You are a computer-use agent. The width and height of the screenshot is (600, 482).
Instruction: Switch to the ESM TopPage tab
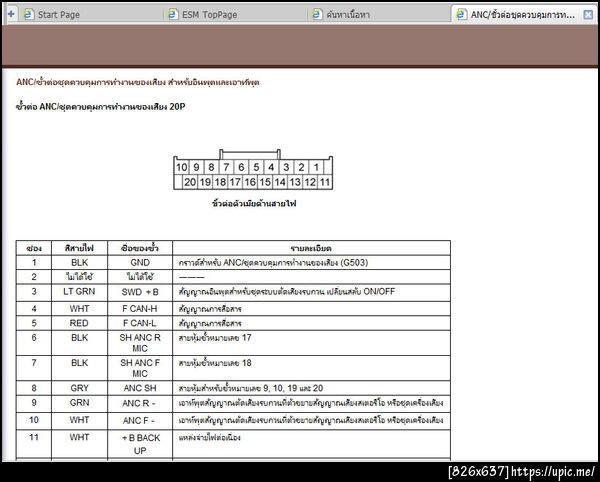[x=234, y=15]
